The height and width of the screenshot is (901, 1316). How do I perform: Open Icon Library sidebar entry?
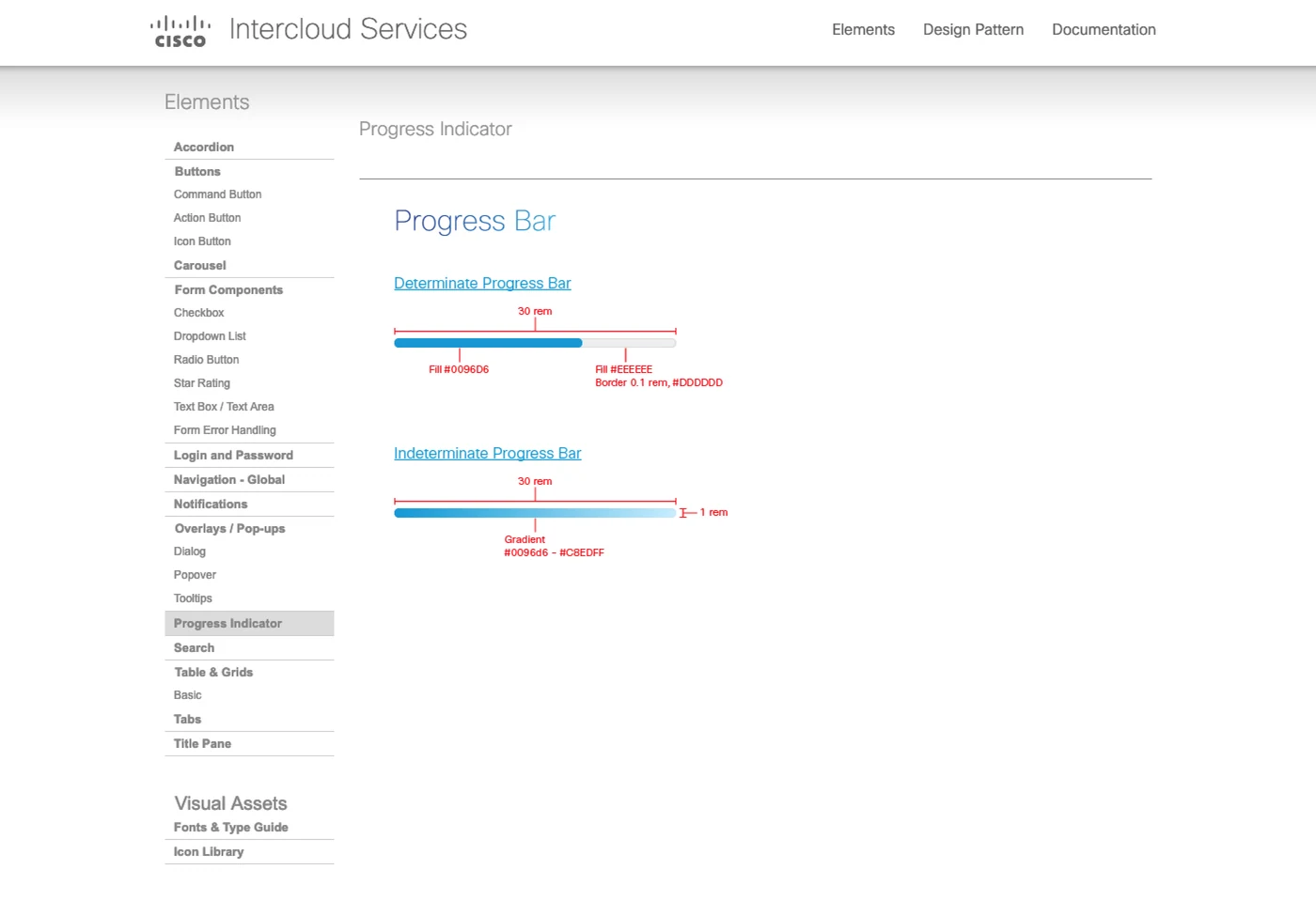coord(209,852)
